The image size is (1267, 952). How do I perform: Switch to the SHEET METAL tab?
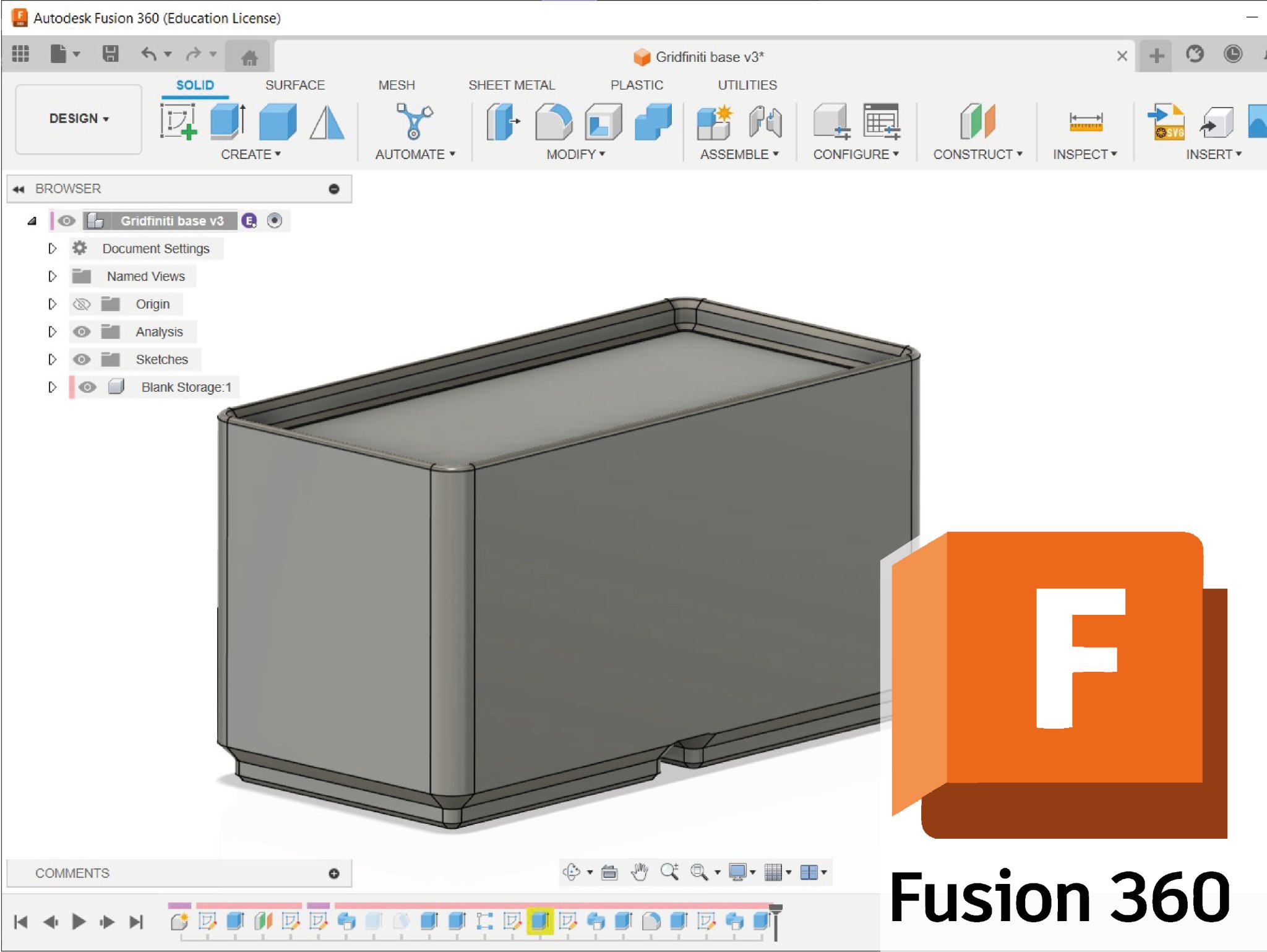click(511, 85)
